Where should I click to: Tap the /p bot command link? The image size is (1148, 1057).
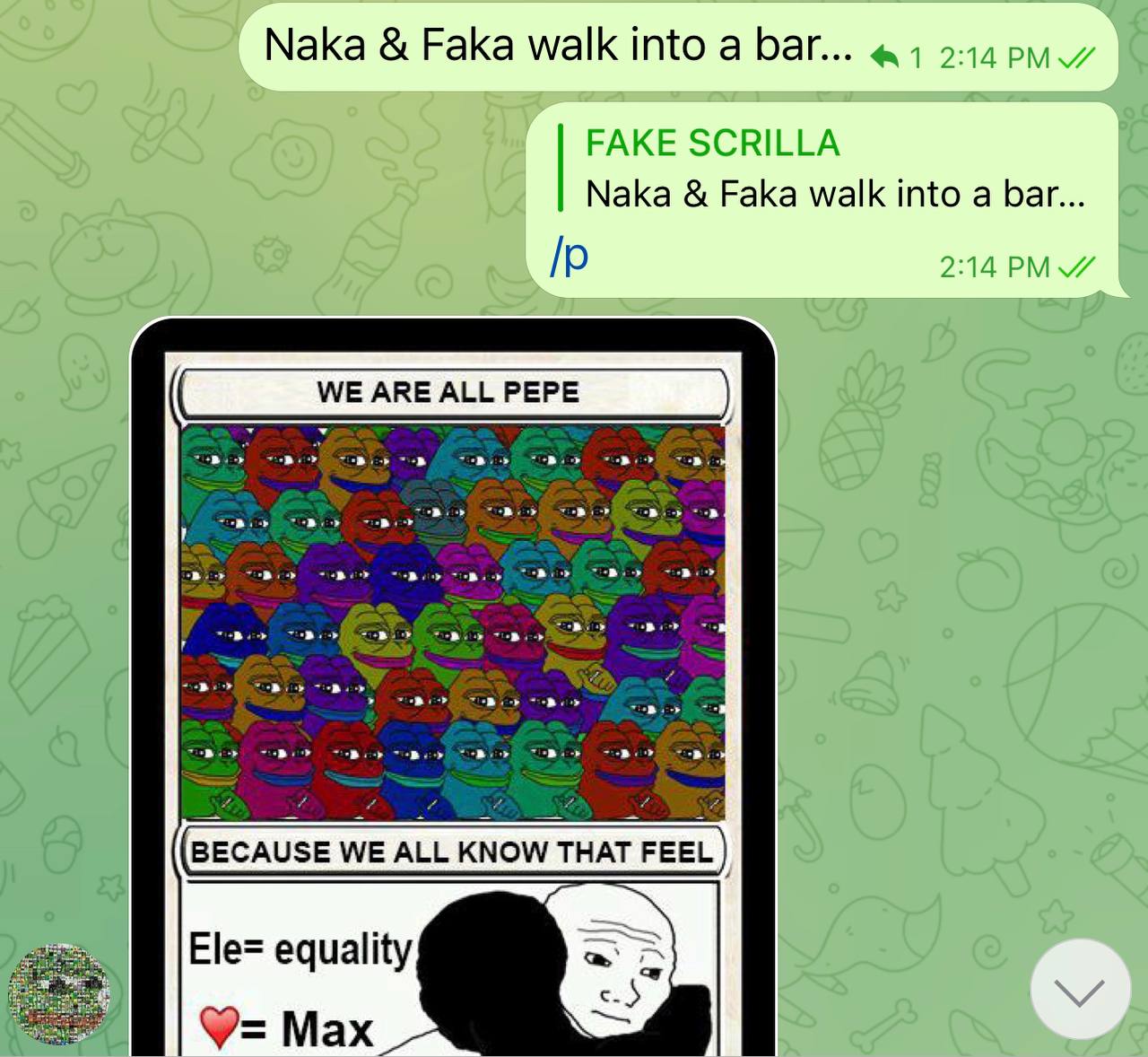(570, 256)
